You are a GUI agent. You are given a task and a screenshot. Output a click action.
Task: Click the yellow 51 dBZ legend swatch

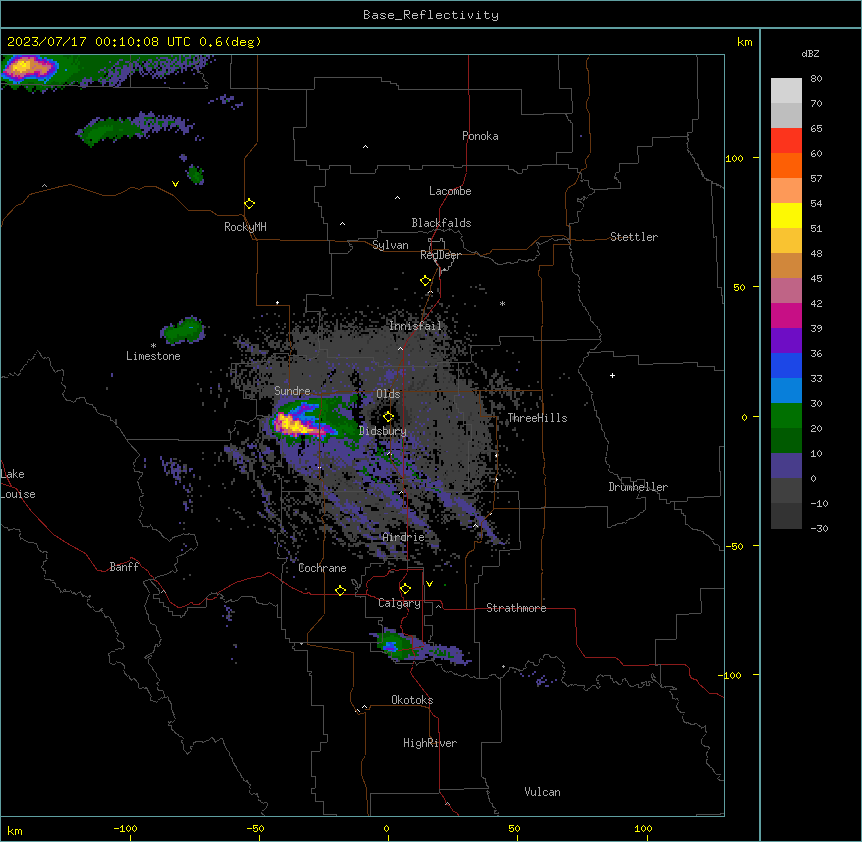point(786,215)
